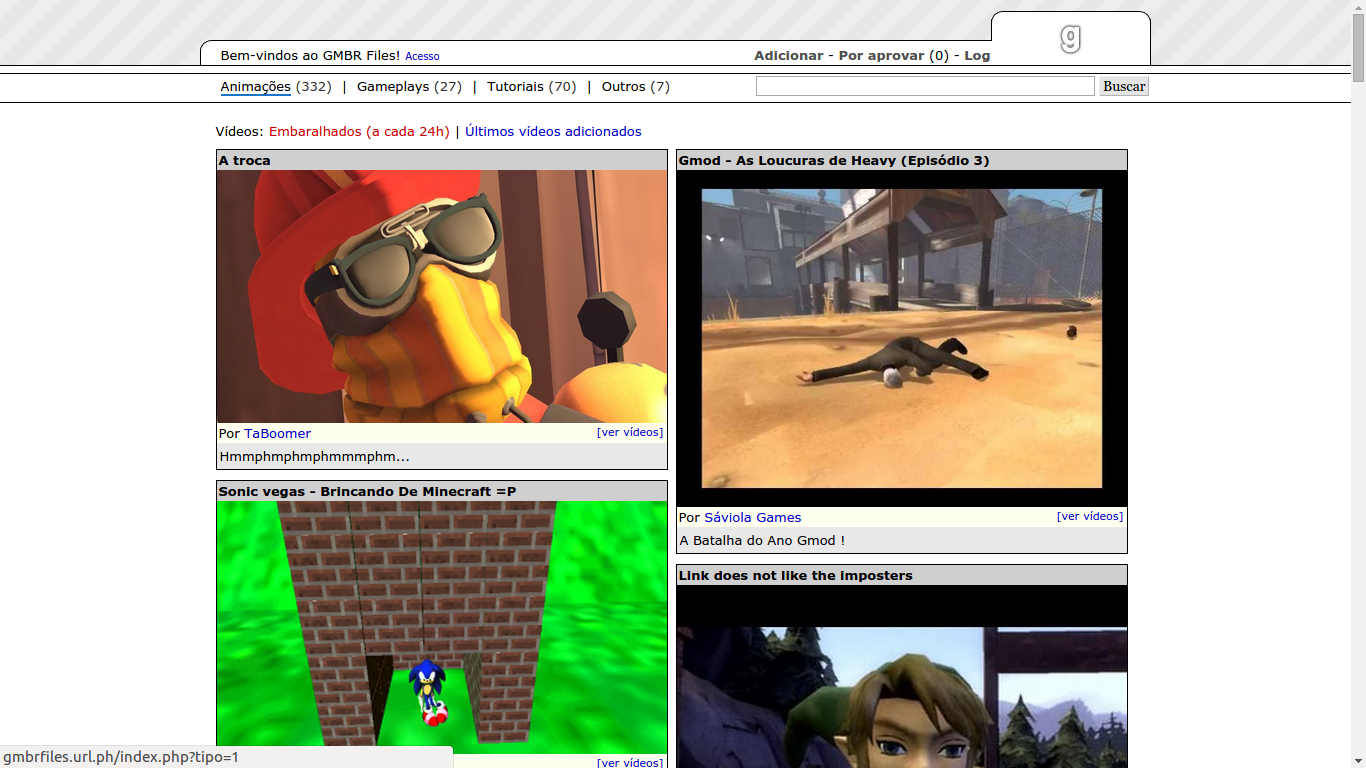Focus the search text field

925,87
